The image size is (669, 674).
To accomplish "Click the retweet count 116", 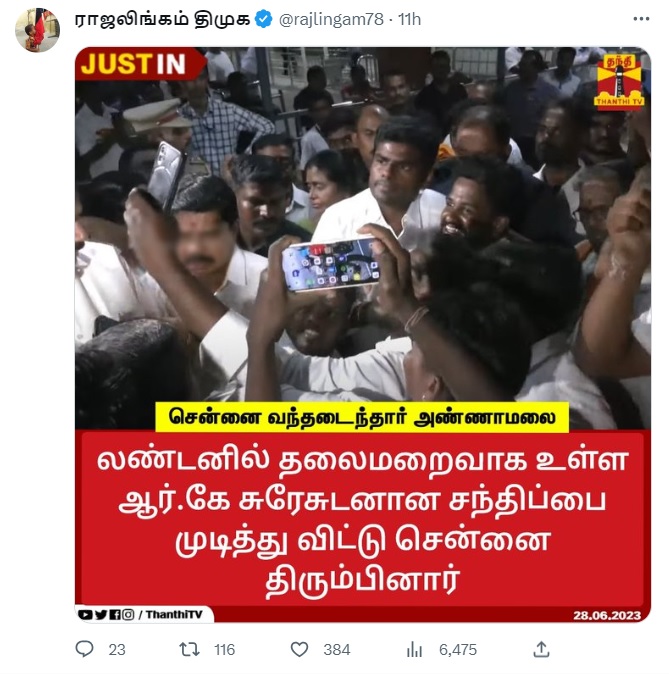I will coord(224,649).
